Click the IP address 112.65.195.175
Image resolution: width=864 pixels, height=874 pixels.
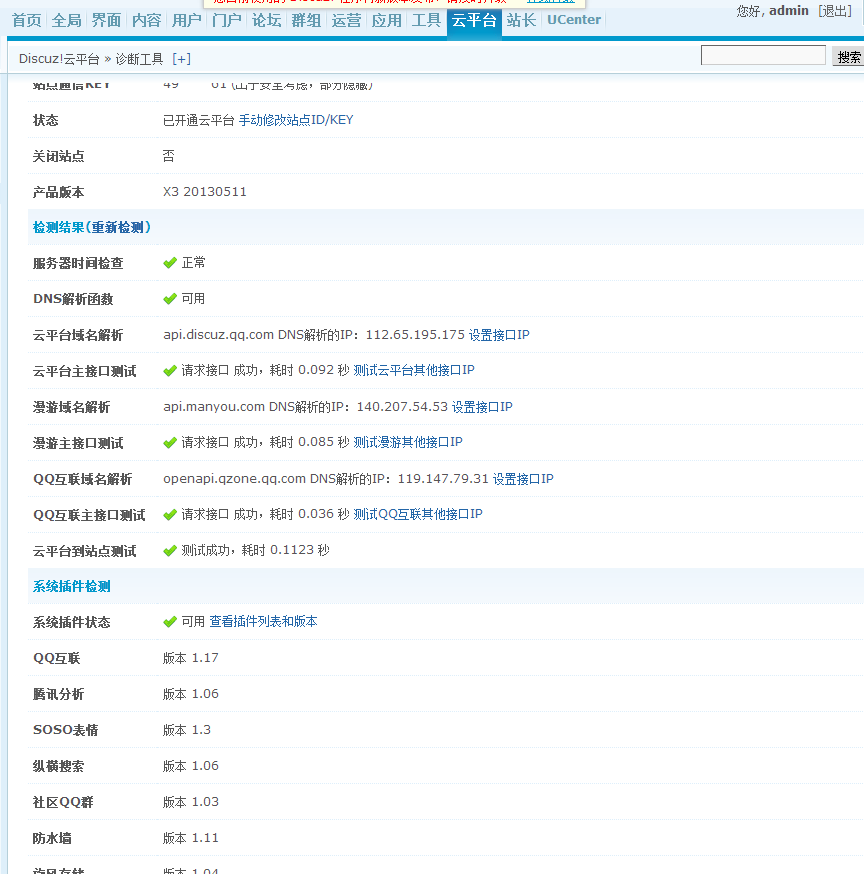point(415,335)
